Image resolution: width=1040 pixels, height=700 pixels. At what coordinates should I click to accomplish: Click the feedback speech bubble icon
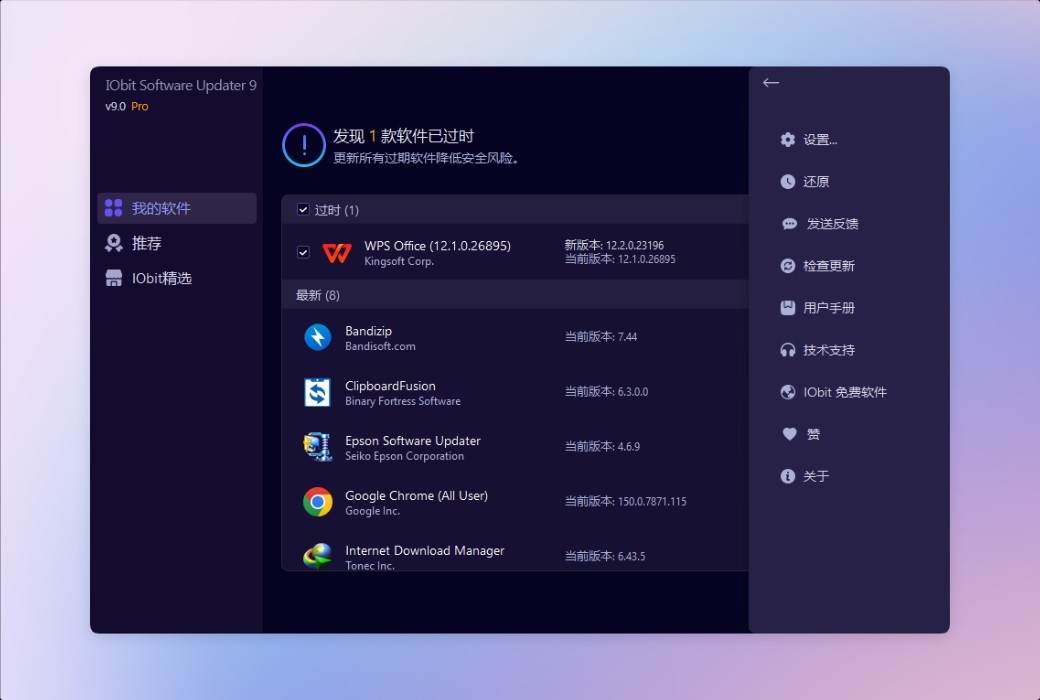pyautogui.click(x=789, y=224)
